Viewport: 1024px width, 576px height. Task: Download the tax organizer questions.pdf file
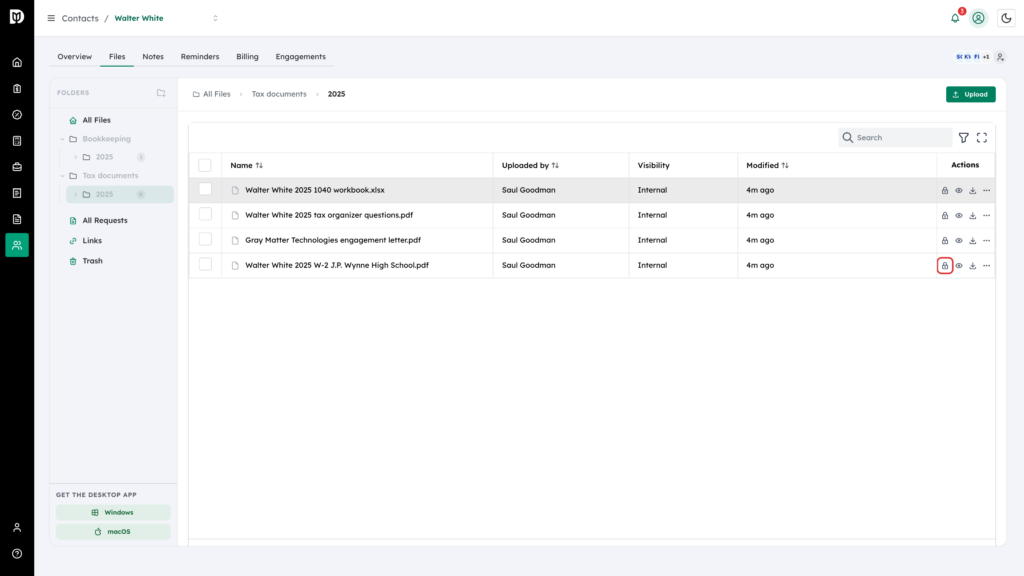973,216
